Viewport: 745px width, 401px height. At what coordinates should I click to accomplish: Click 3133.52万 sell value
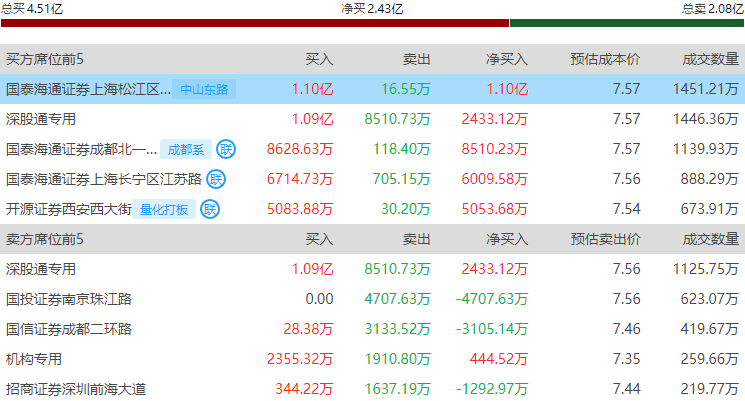coord(398,329)
